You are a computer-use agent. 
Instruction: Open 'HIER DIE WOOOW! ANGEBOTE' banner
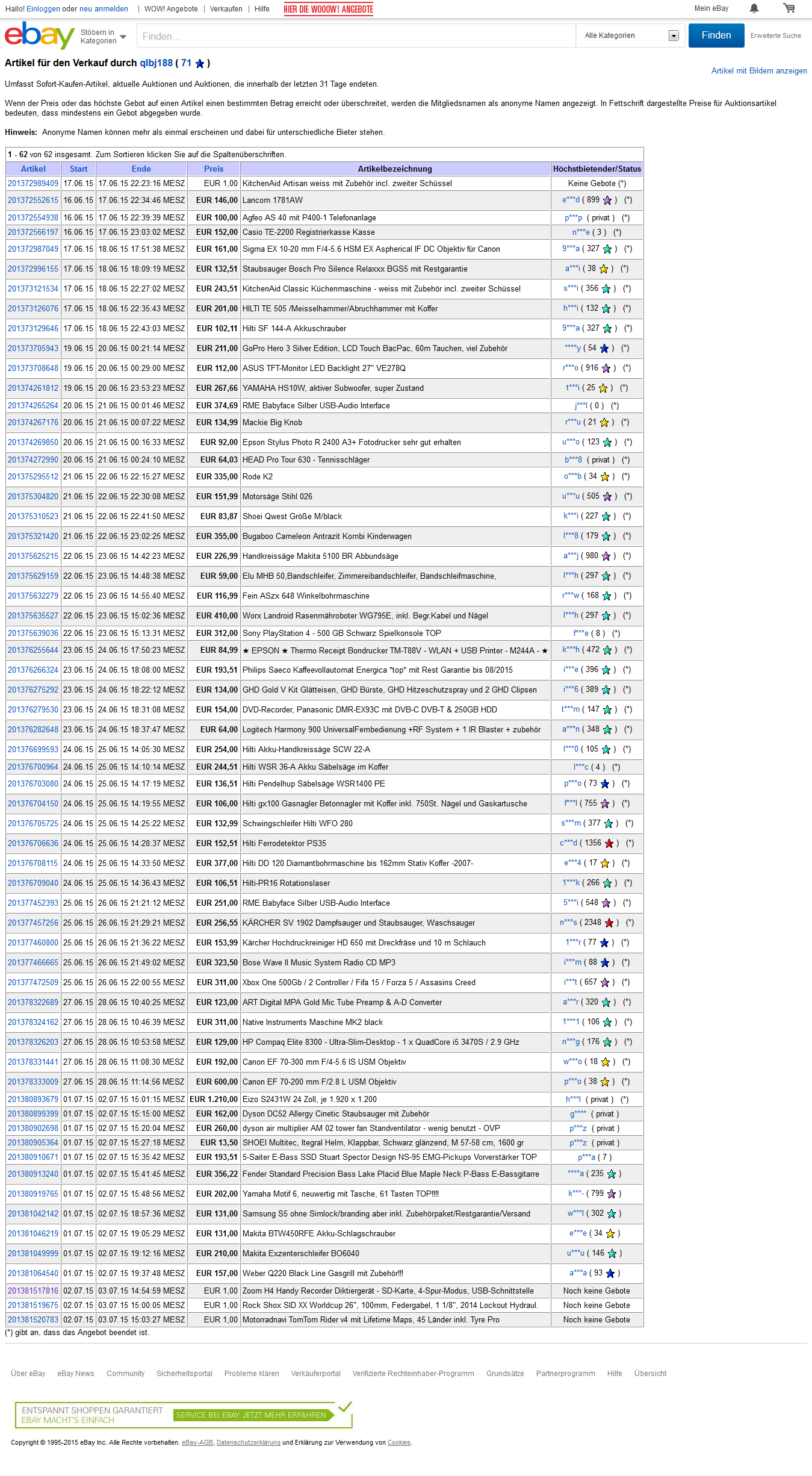coord(329,9)
